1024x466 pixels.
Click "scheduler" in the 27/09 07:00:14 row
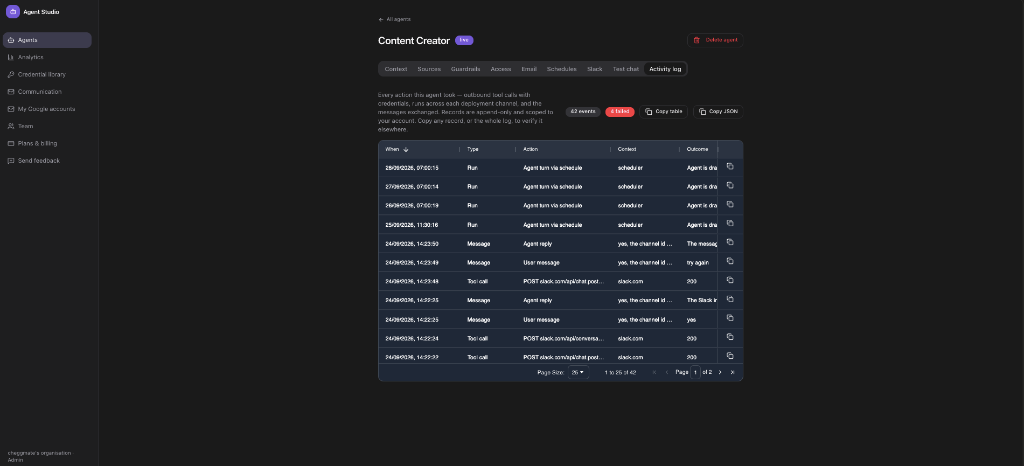tap(630, 187)
